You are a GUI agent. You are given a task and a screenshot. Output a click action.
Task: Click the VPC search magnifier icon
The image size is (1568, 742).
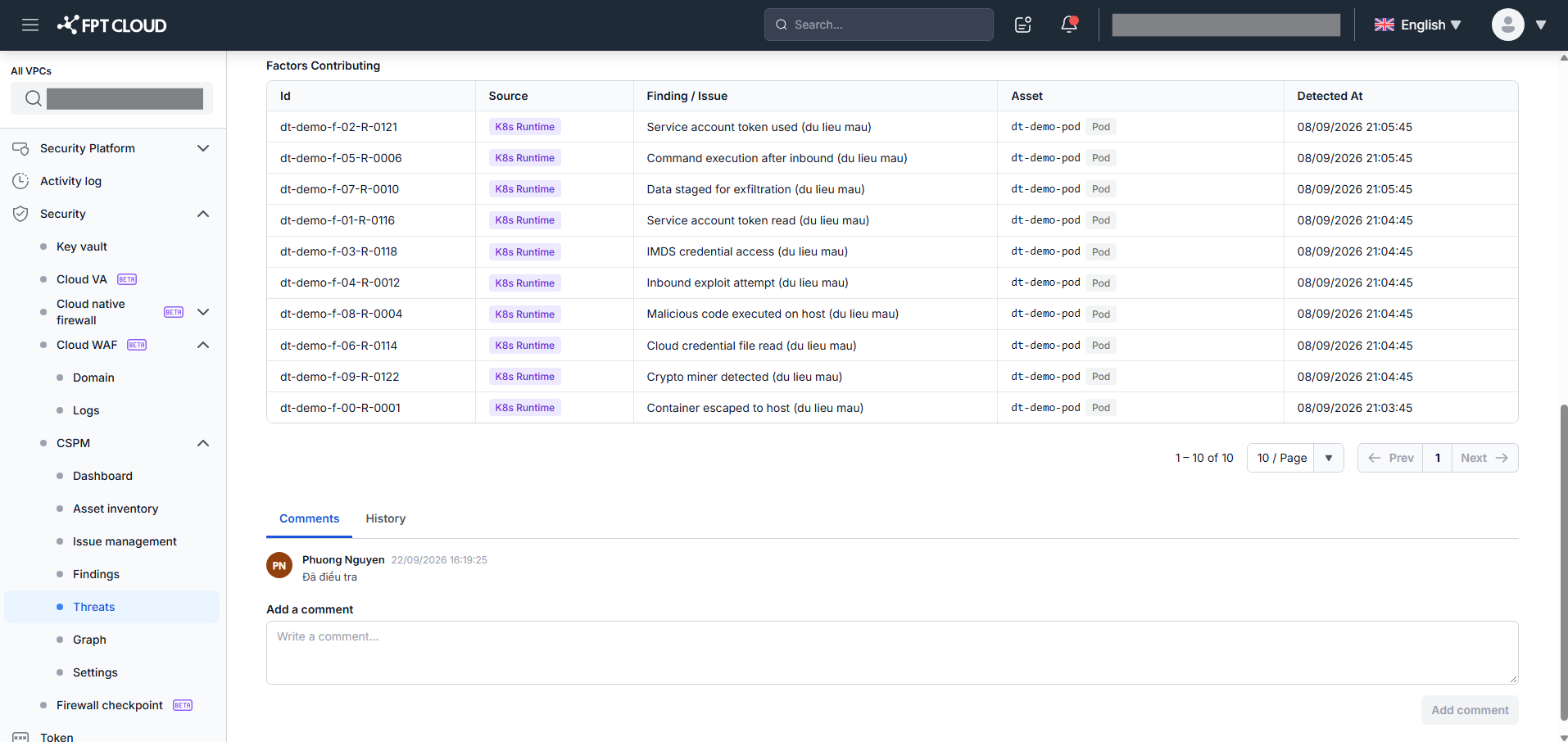coord(33,98)
